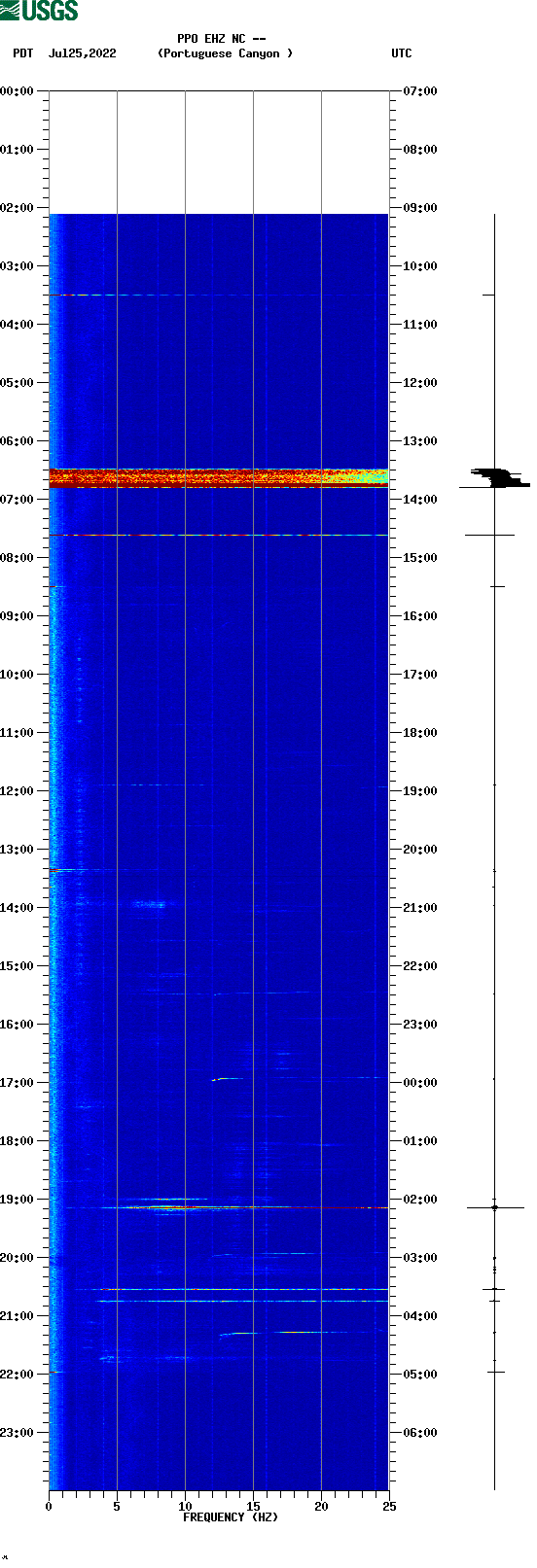Viewport: 537px width, 1568px height.
Task: Click the 02:00 PDT time label
Action: [x=17, y=208]
